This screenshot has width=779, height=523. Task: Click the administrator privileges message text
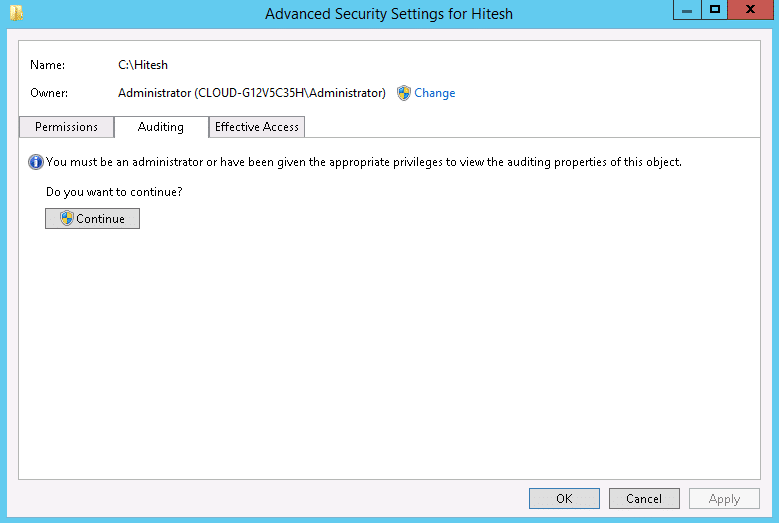[x=364, y=162]
